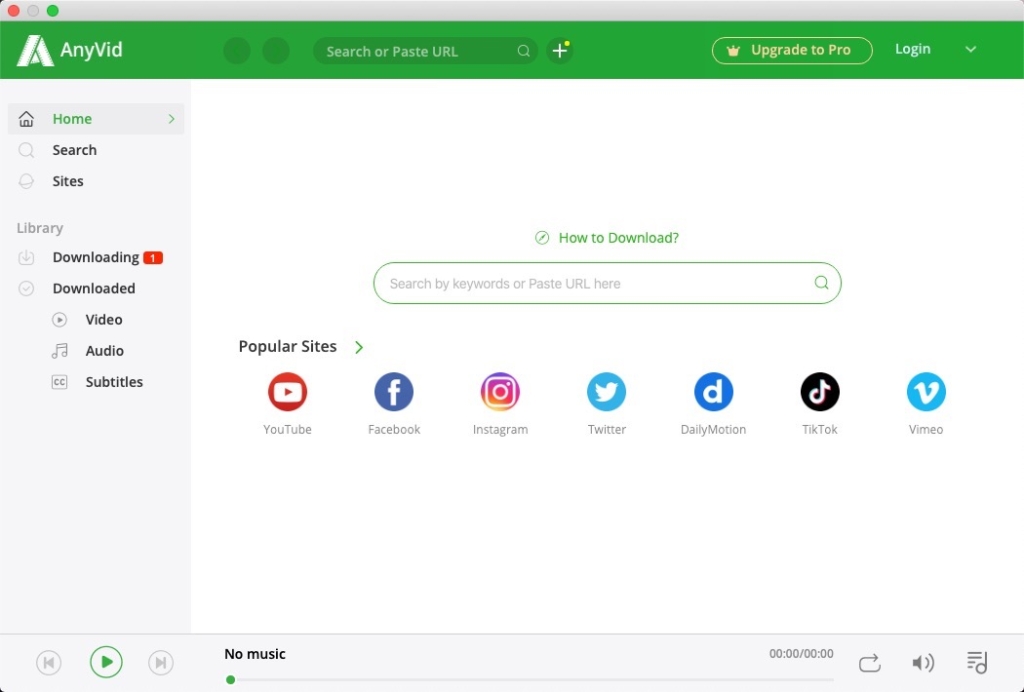Open the Downloaded library section
Screen dimensions: 1024x692
coord(96,289)
